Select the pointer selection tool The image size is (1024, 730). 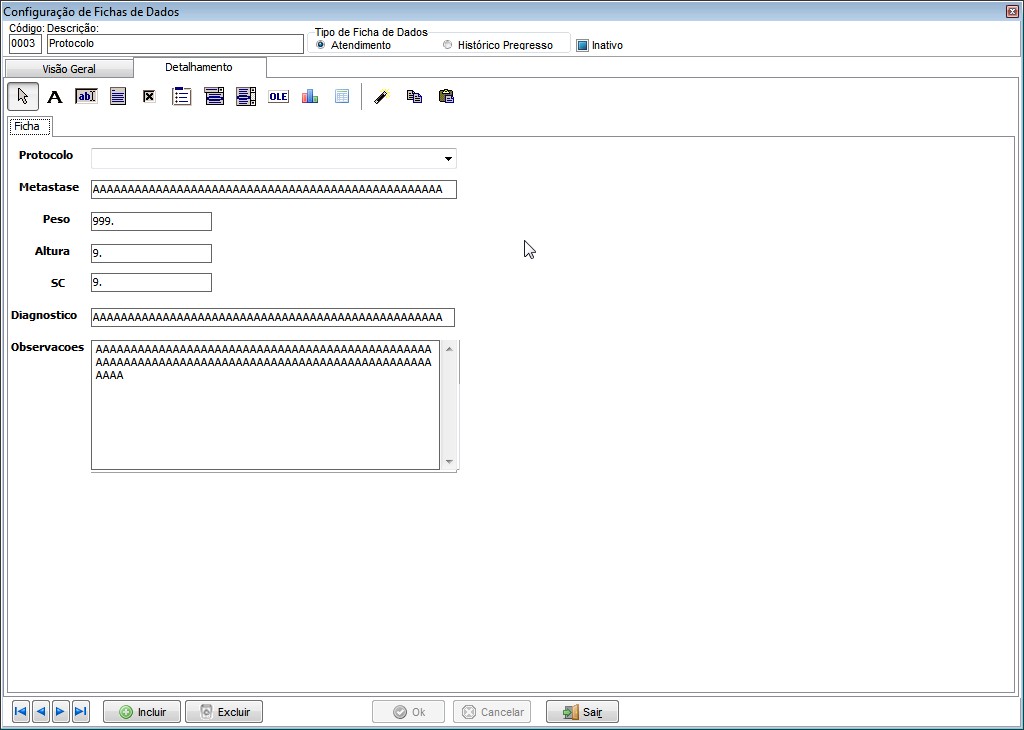click(23, 96)
